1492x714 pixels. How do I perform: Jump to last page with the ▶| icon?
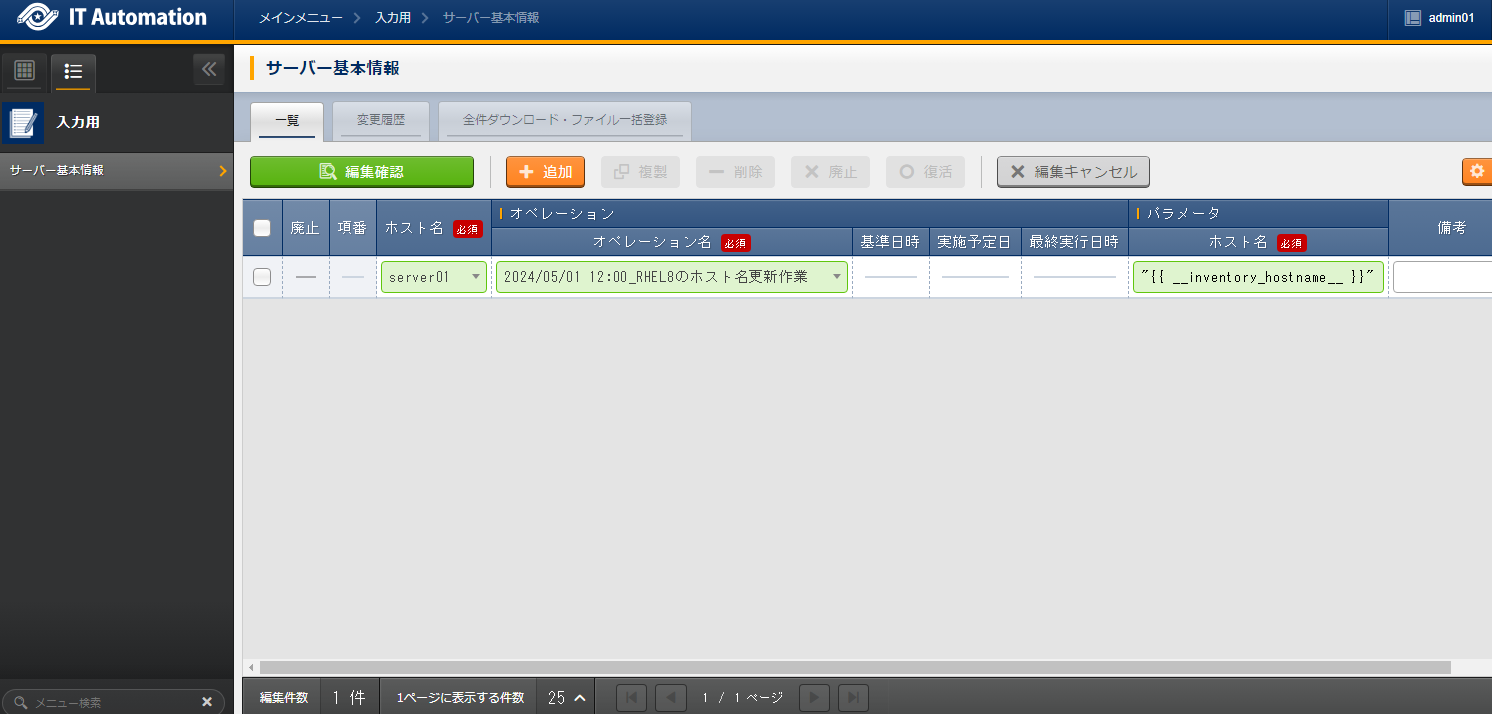coord(853,697)
